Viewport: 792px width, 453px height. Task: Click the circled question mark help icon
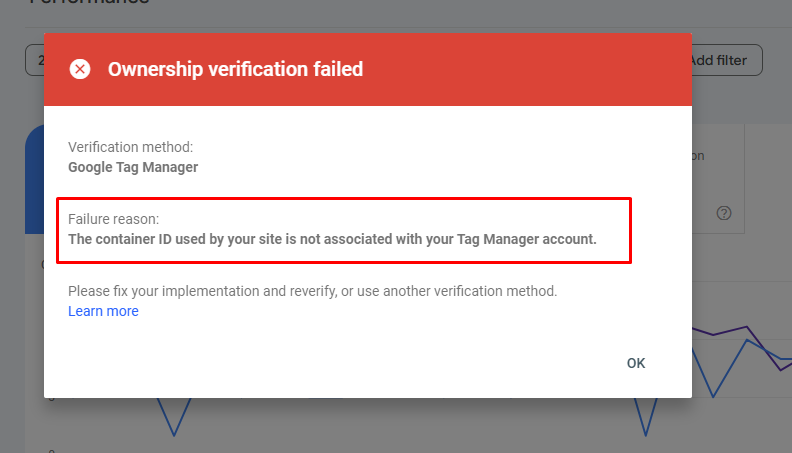724,213
